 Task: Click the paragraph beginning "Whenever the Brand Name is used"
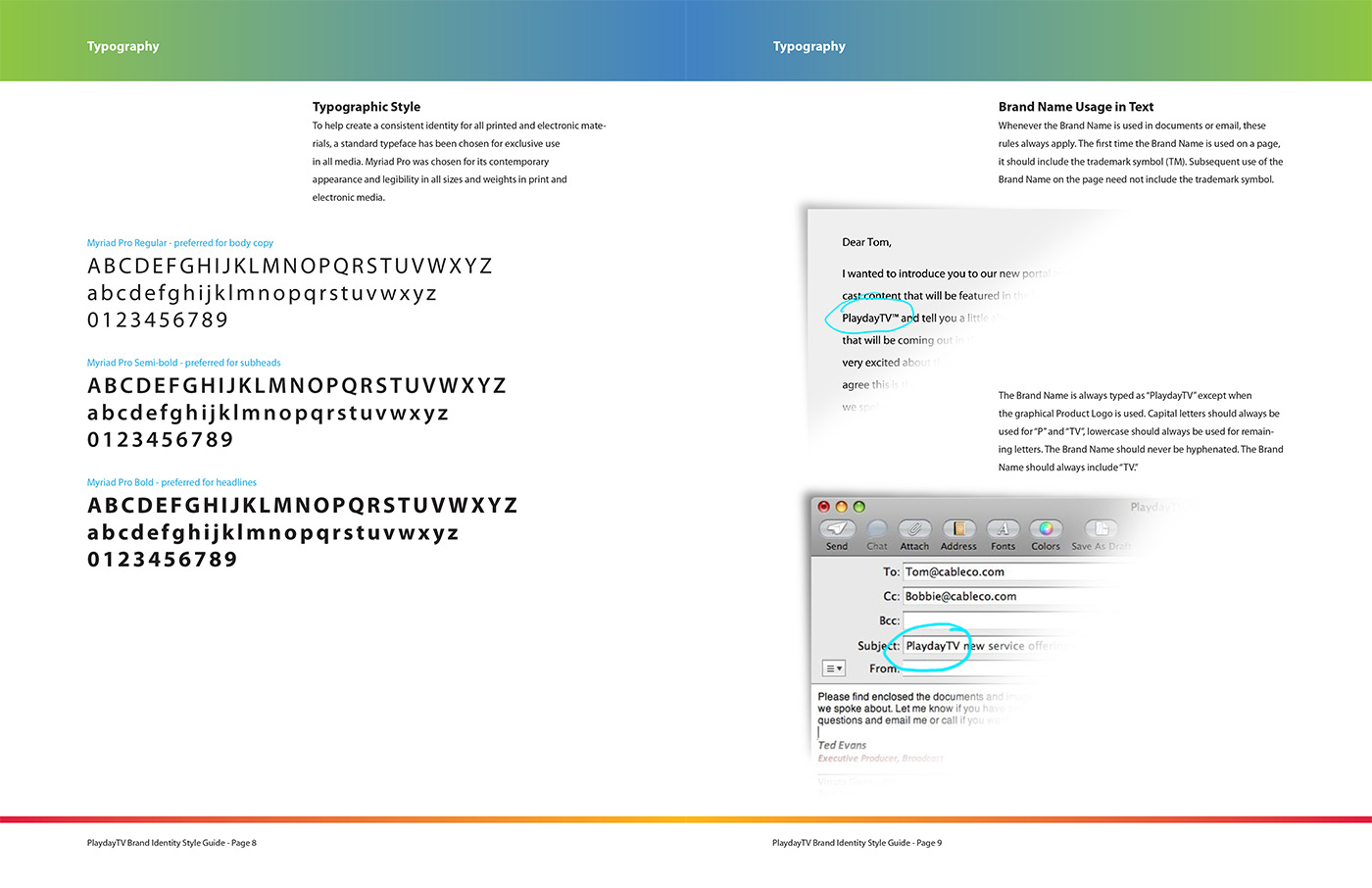pyautogui.click(x=1141, y=153)
